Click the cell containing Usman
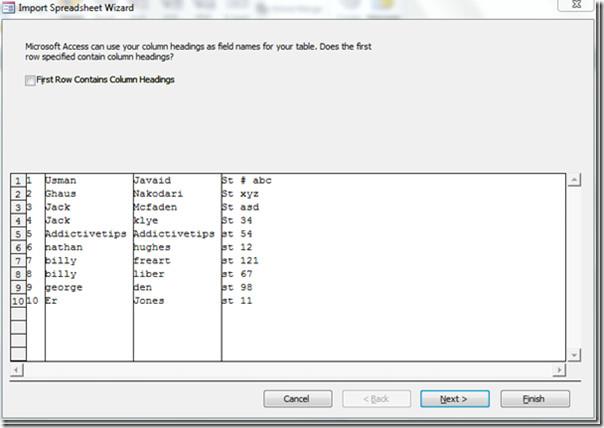Screen dimensions: 604x428 89,180
